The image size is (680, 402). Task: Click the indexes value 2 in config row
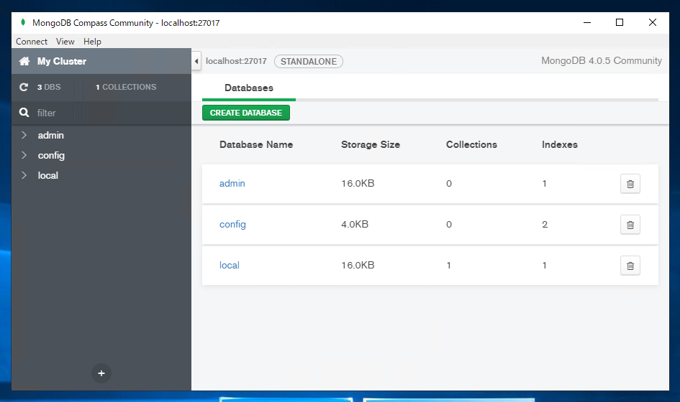pos(545,224)
